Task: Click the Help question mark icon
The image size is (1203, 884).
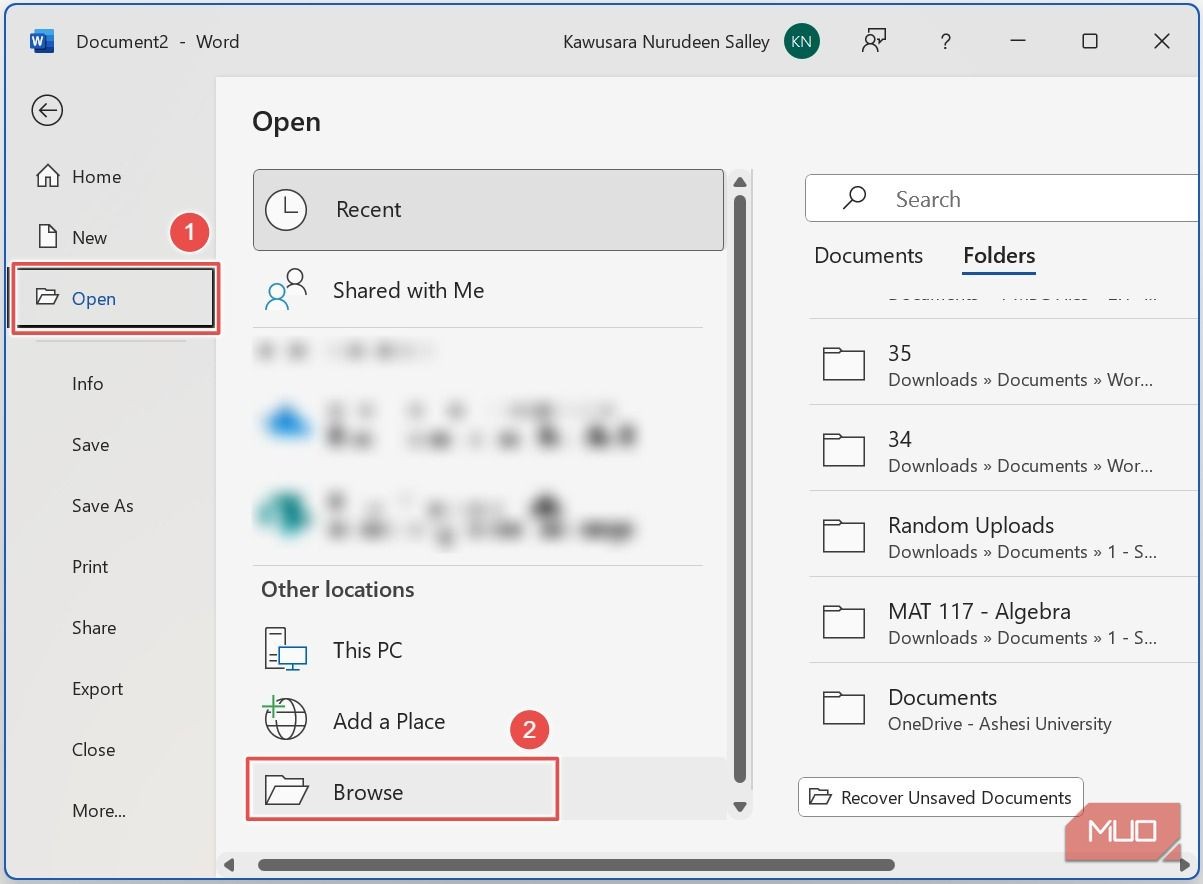Action: point(946,42)
